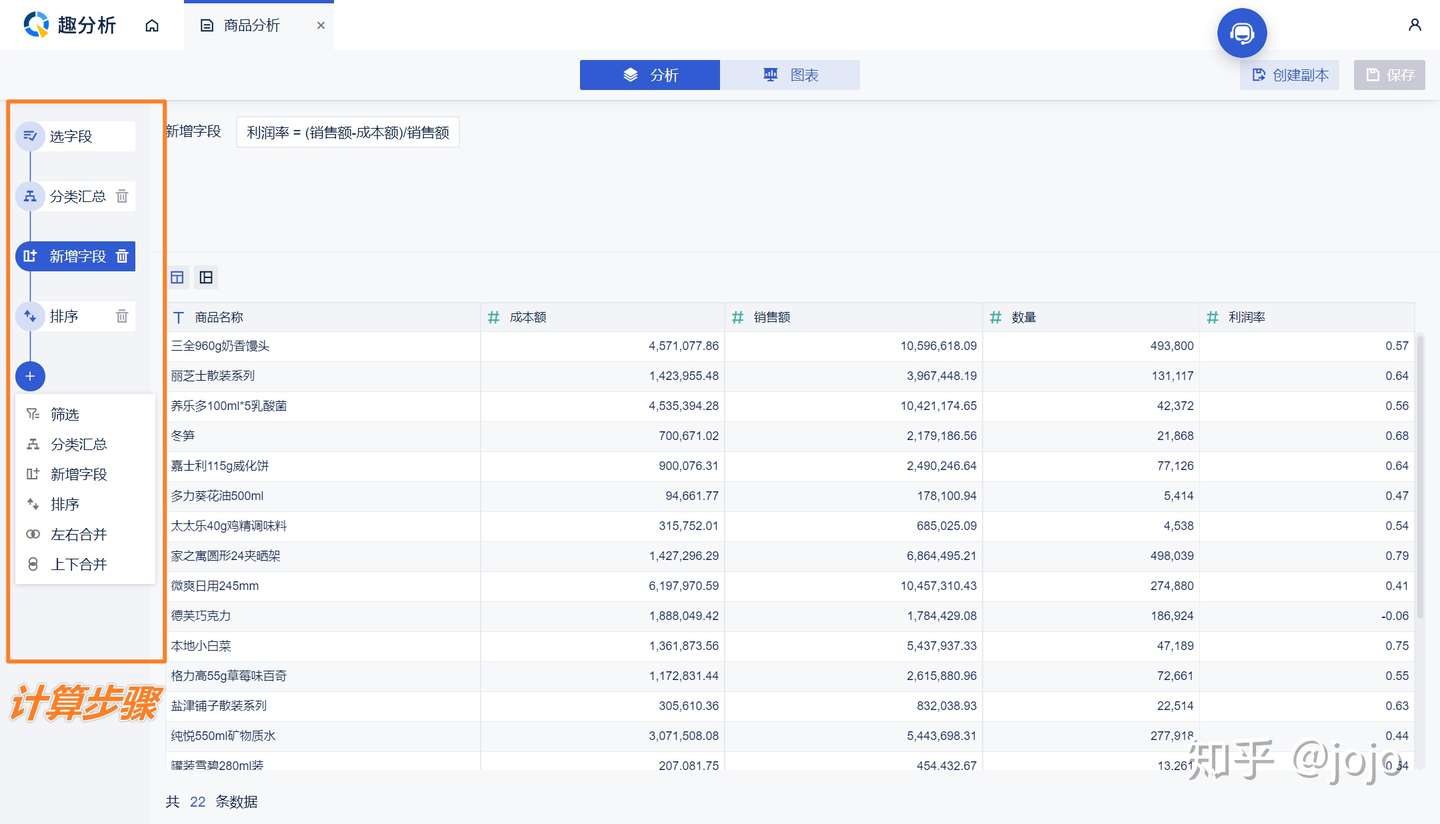This screenshot has width=1440, height=824.
Task: Click the number type icon of 利润率
Action: tap(1213, 317)
